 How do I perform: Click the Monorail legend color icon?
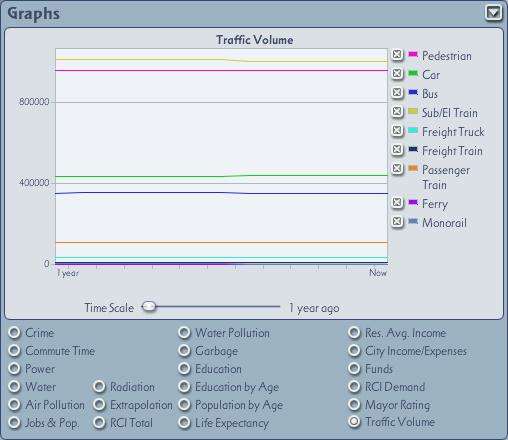pos(413,221)
